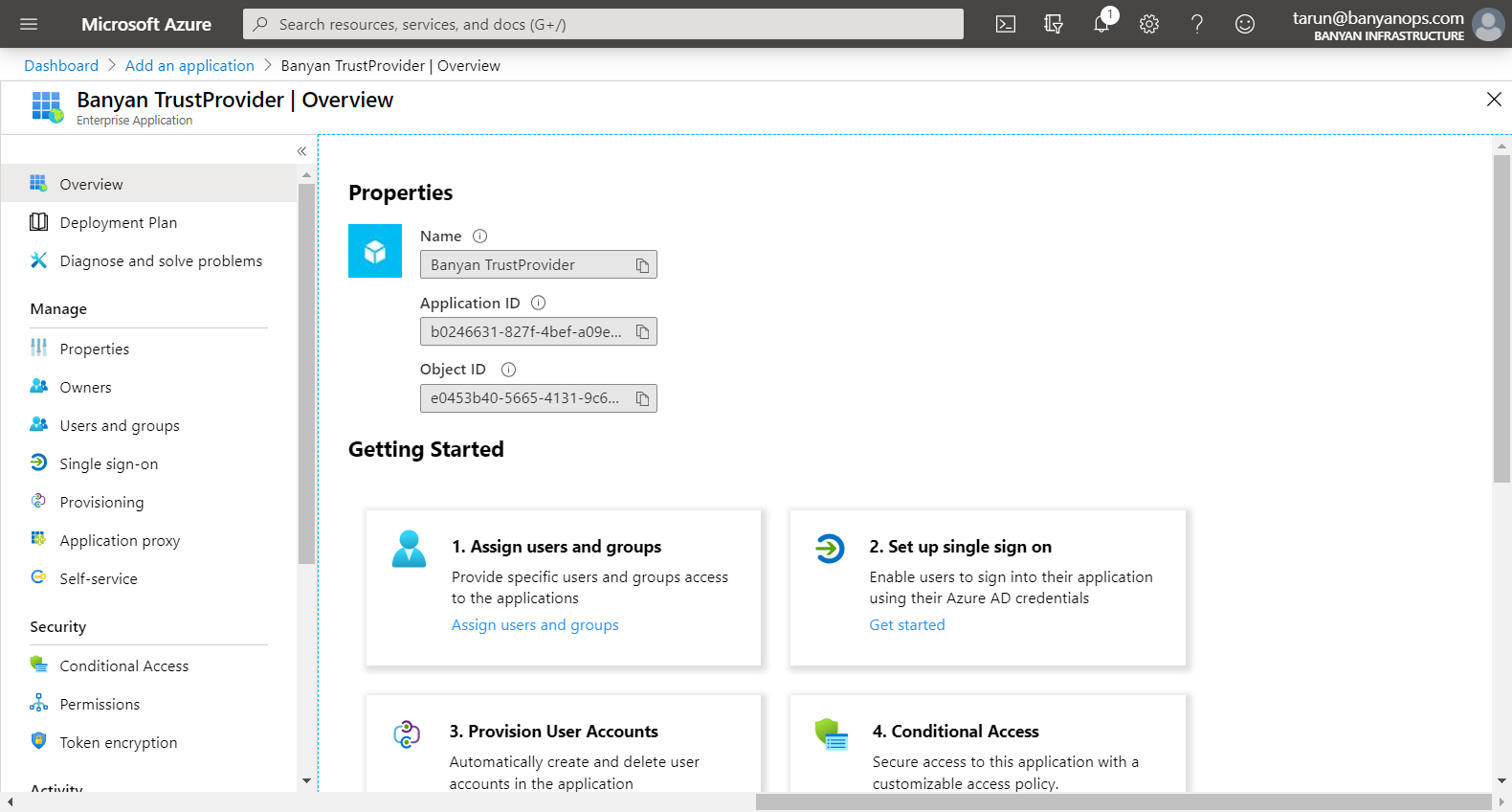Screen dimensions: 1512x812
Task: Collapse the left navigation pane
Action: 301,151
